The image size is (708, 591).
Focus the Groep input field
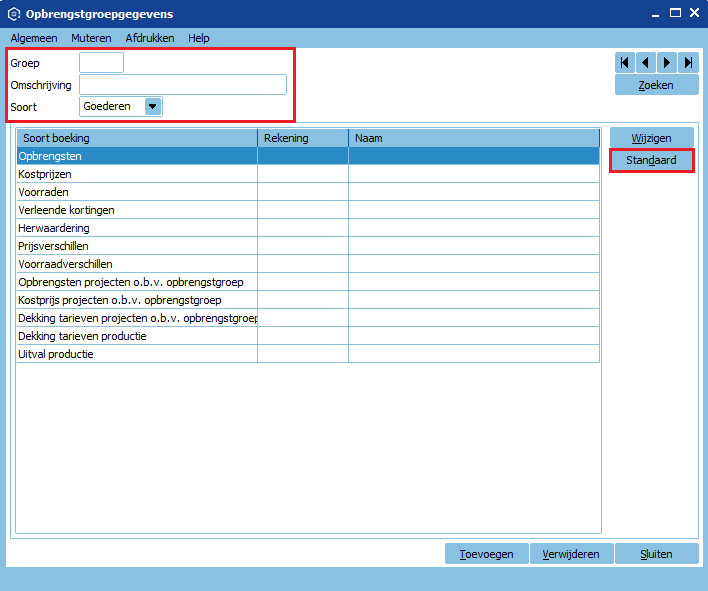click(x=101, y=63)
